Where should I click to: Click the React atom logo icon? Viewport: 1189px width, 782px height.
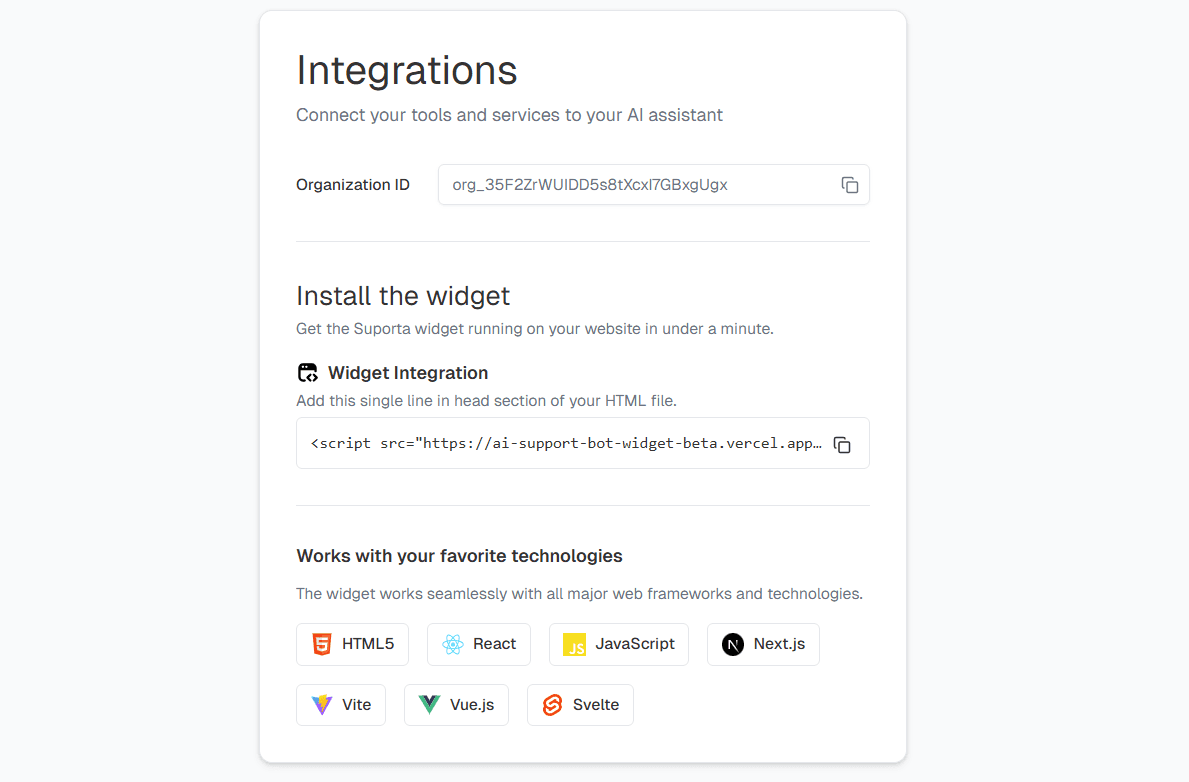453,644
